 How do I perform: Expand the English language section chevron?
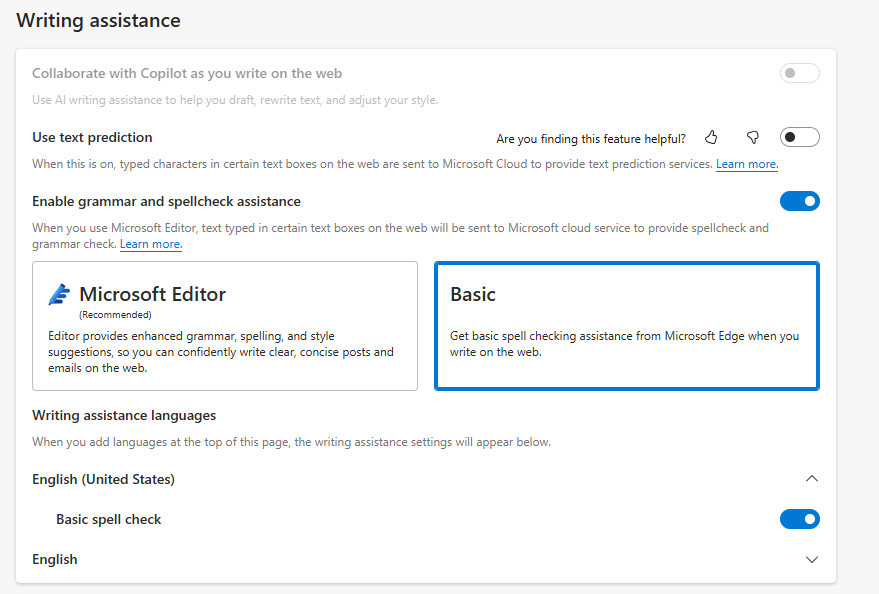[x=812, y=559]
